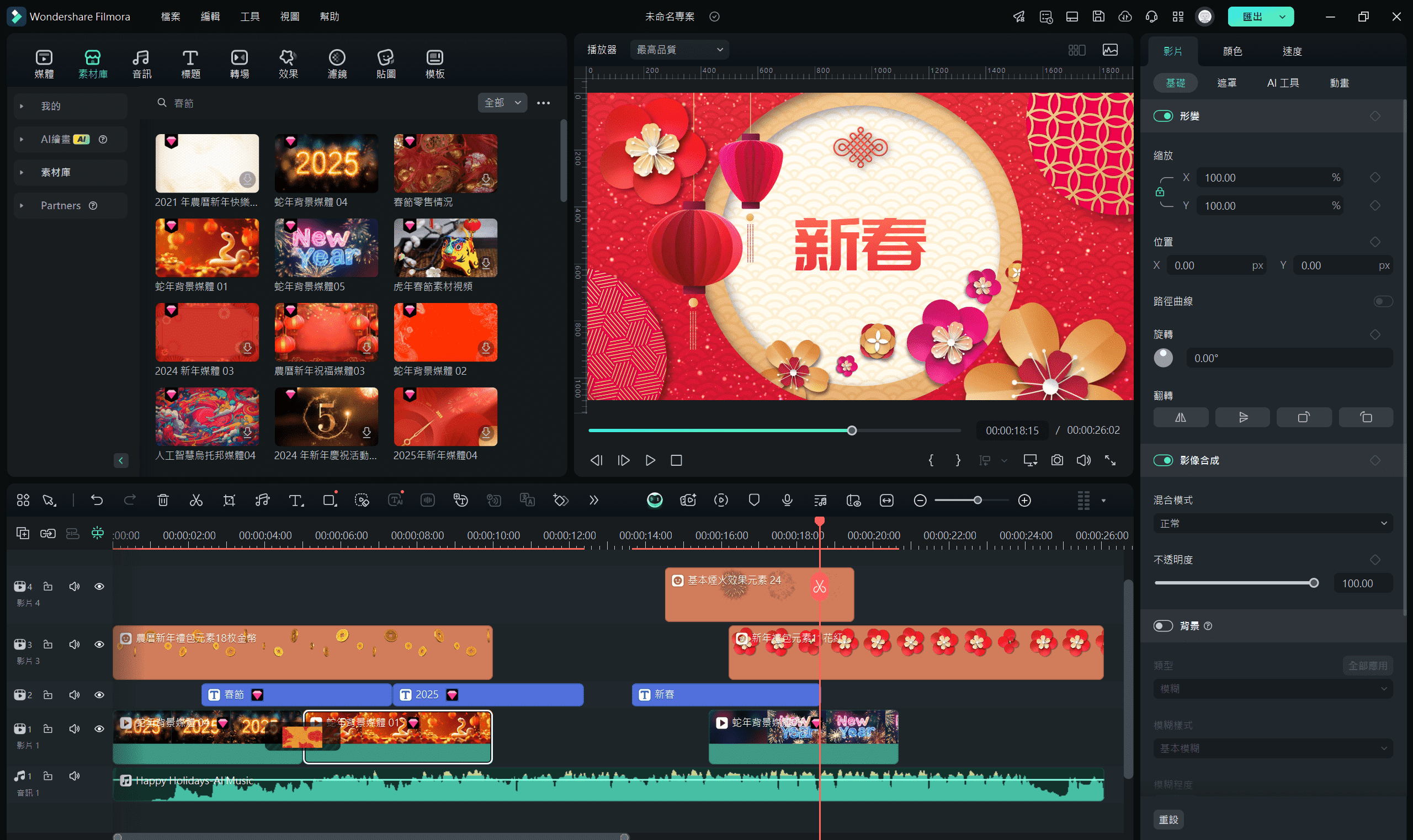Open the 轉場 transitions tab icon
The height and width of the screenshot is (840, 1413).
click(x=240, y=63)
